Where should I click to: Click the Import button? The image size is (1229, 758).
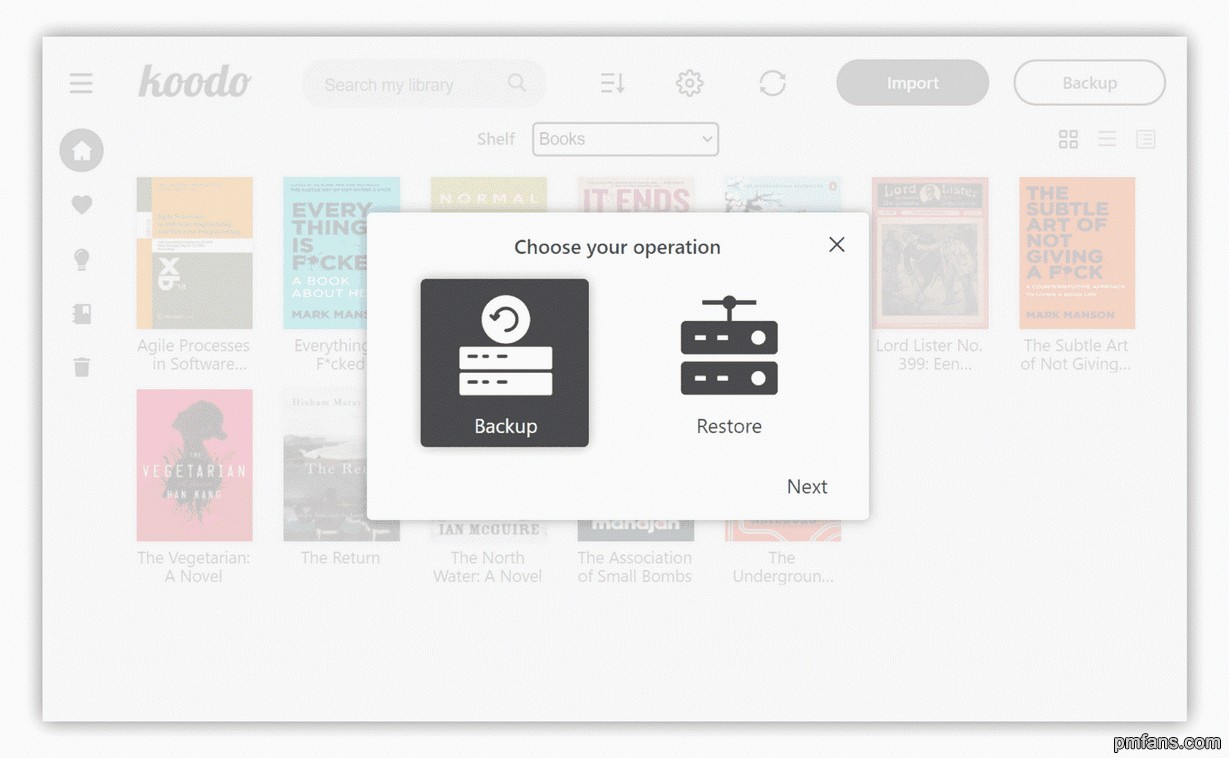point(912,83)
